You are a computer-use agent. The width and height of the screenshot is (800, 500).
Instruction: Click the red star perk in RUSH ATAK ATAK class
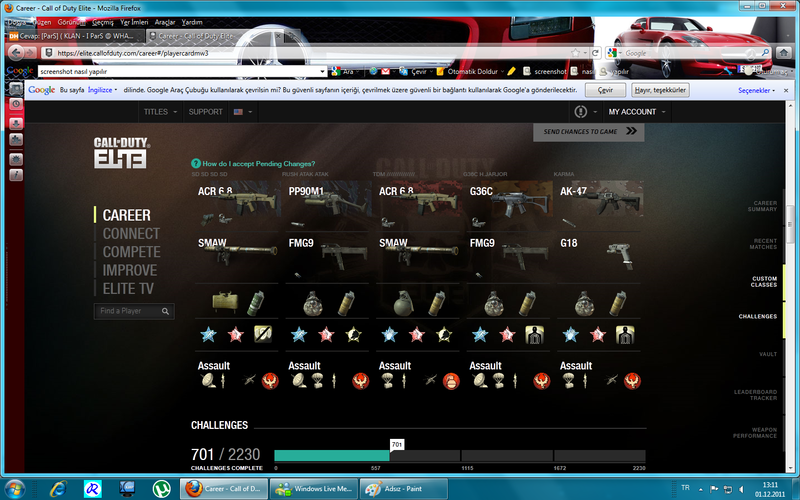point(326,335)
